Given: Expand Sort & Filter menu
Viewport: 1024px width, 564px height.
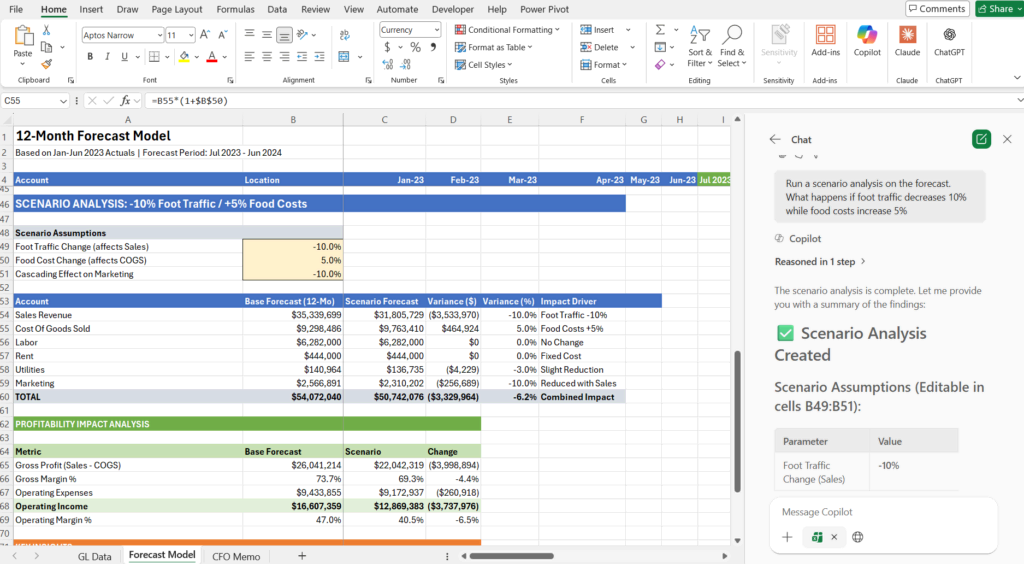Looking at the screenshot, I should click(x=699, y=46).
